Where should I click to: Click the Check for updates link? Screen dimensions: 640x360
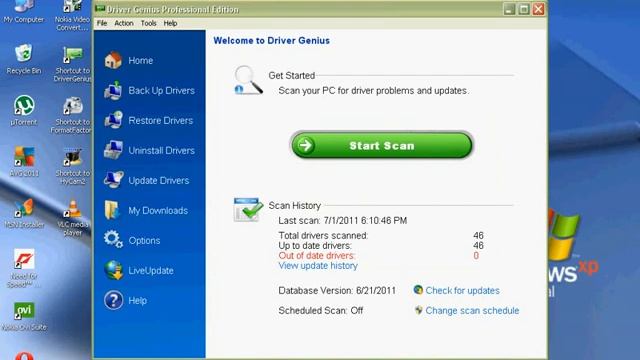[462, 290]
